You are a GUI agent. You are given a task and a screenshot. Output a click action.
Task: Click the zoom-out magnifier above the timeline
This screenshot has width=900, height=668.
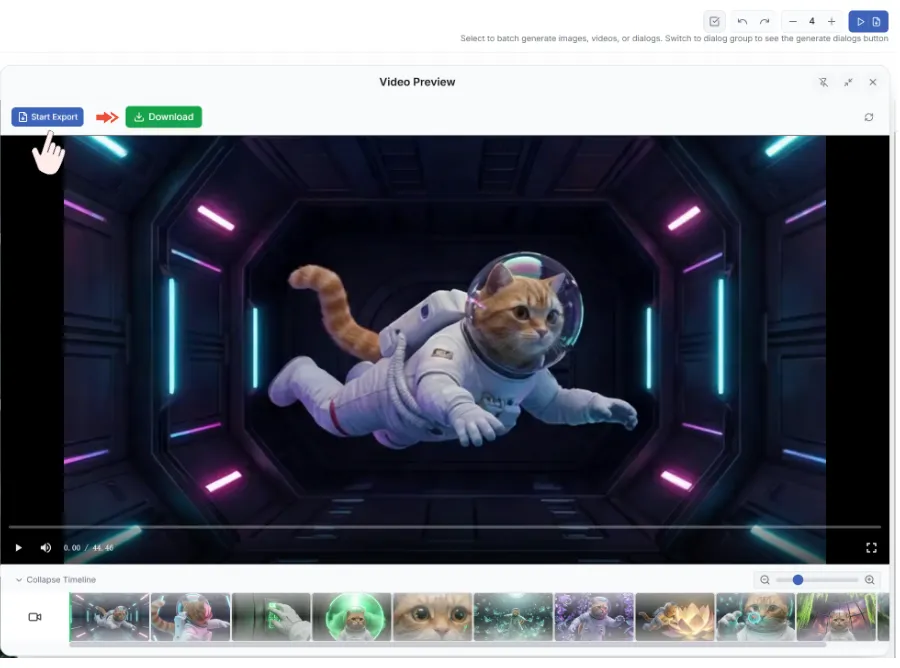pyautogui.click(x=765, y=579)
